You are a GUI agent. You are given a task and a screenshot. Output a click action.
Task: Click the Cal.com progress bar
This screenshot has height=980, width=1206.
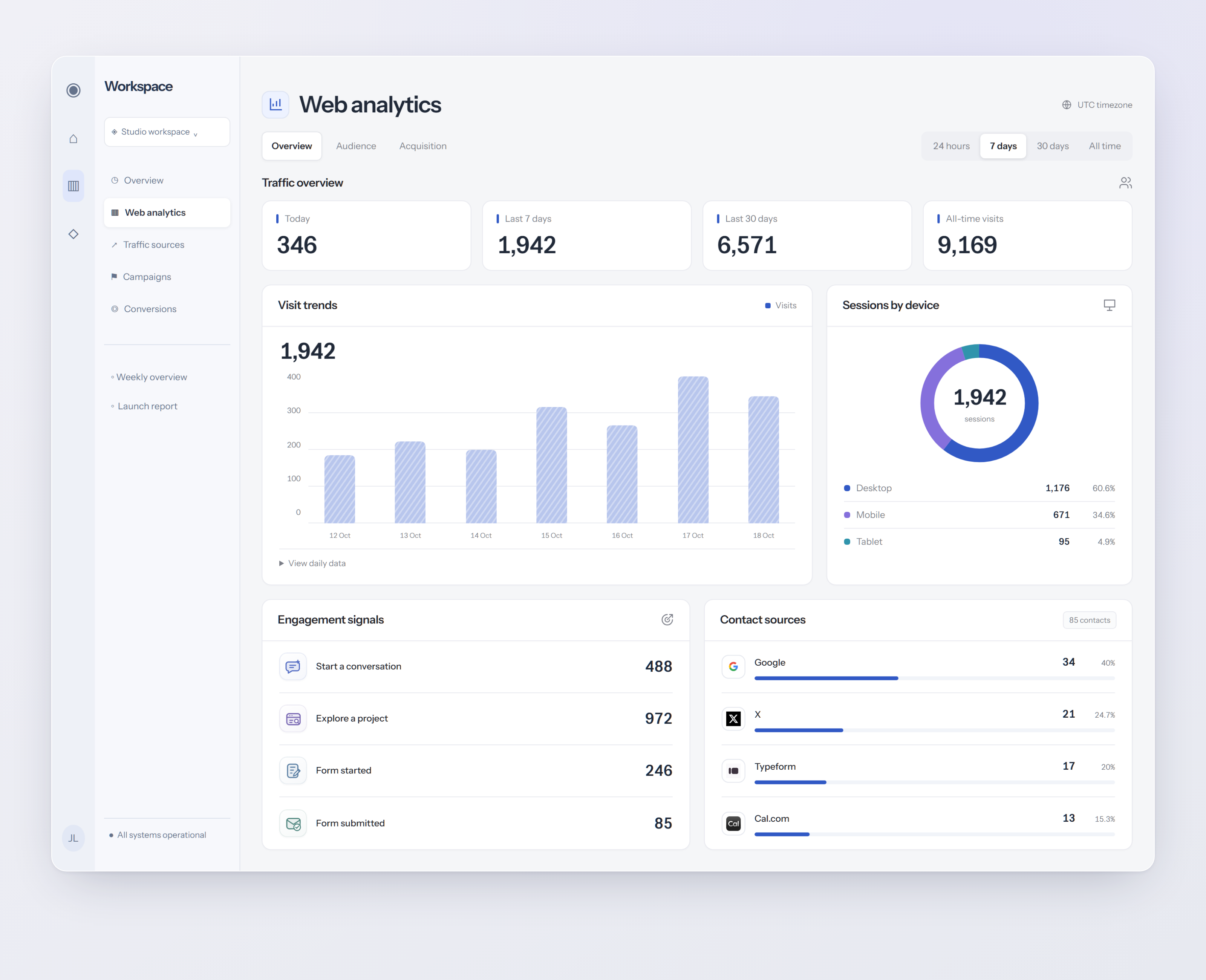[935, 835]
